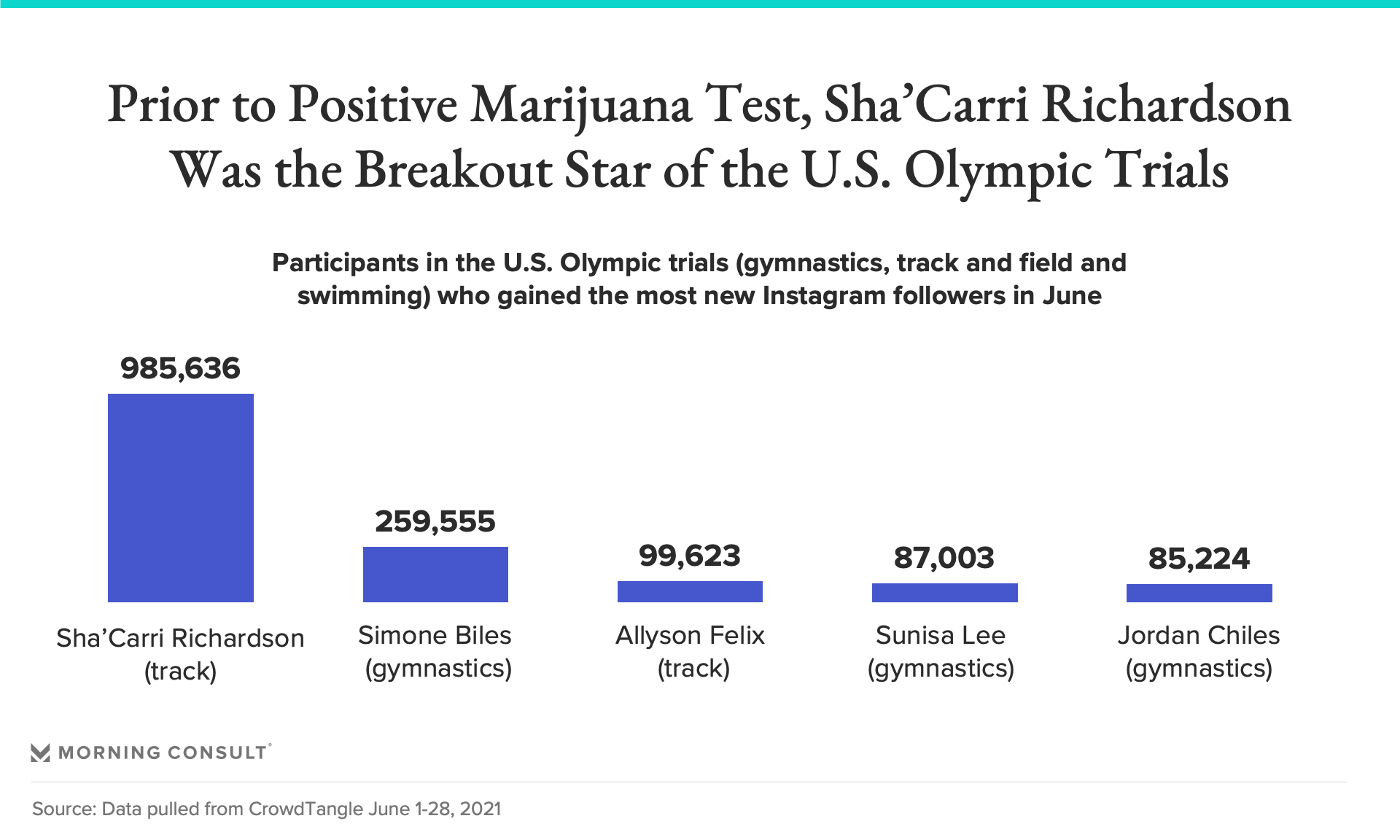The width and height of the screenshot is (1400, 840).
Task: Click the chart headline about Sha'Carri Richardson
Action: [x=700, y=137]
